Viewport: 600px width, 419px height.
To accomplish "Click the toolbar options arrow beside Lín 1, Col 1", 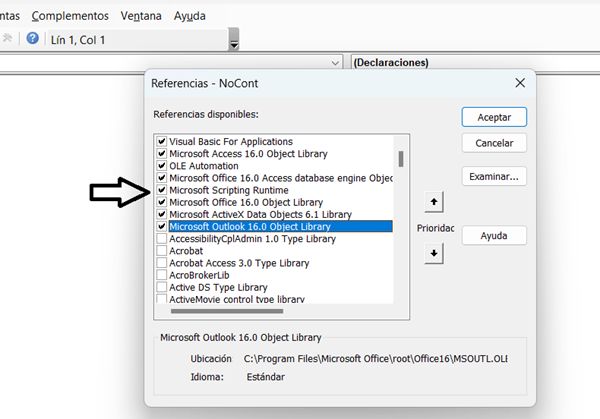I will 234,39.
